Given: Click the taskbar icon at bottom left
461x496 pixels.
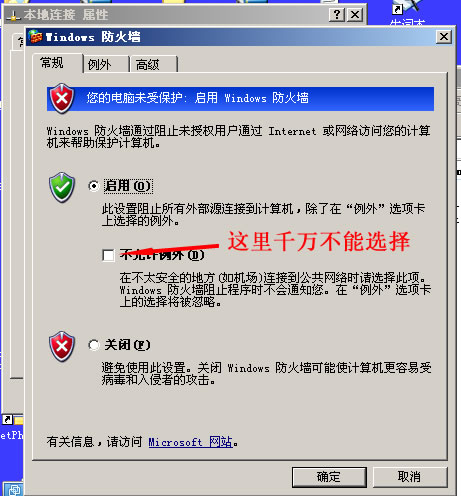Looking at the screenshot, I should pyautogui.click(x=14, y=489).
